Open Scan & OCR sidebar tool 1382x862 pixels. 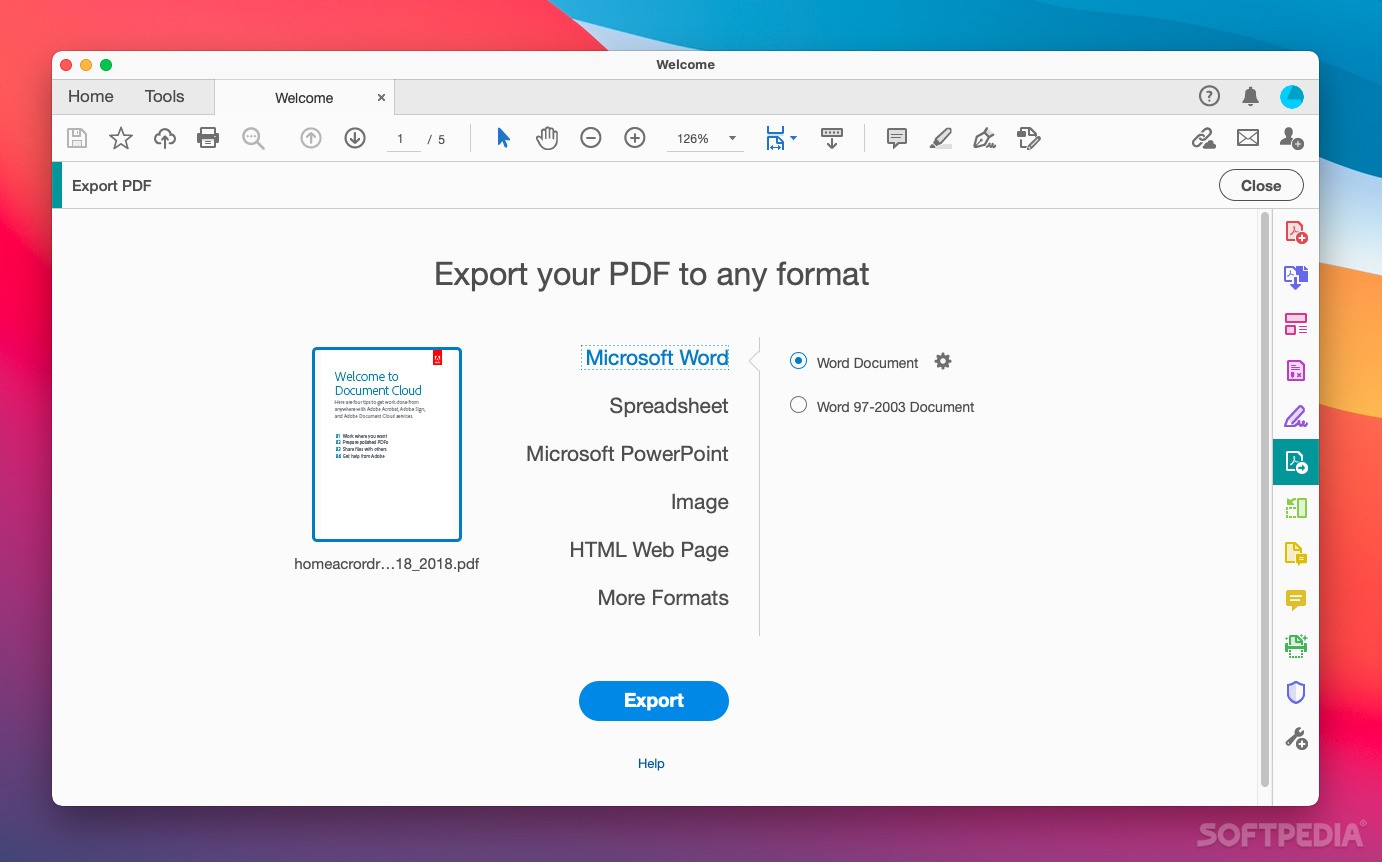click(x=1296, y=646)
